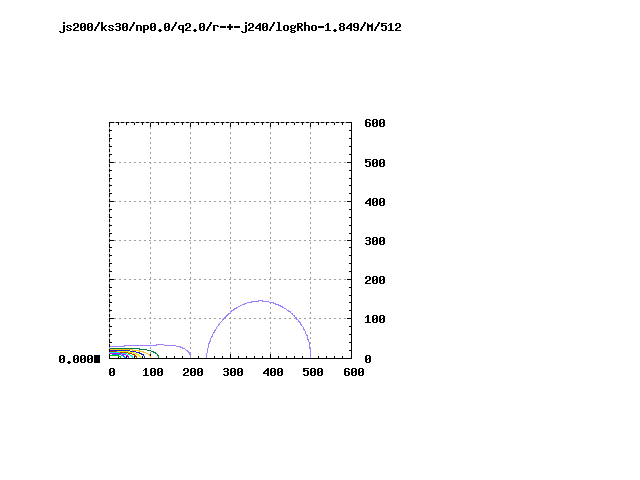Screen dimensions: 640x480
Task: Click the x-axis tick label 600
Action: pos(353,372)
